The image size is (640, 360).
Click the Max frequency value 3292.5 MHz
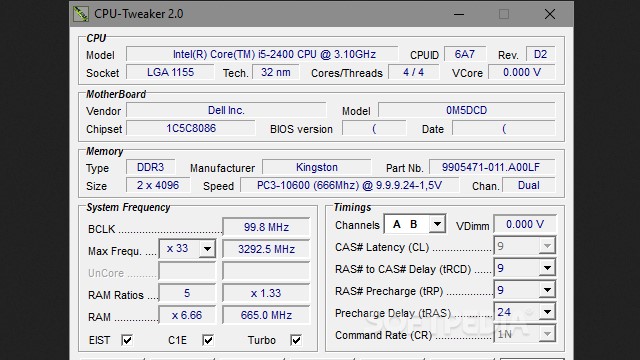pyautogui.click(x=266, y=249)
